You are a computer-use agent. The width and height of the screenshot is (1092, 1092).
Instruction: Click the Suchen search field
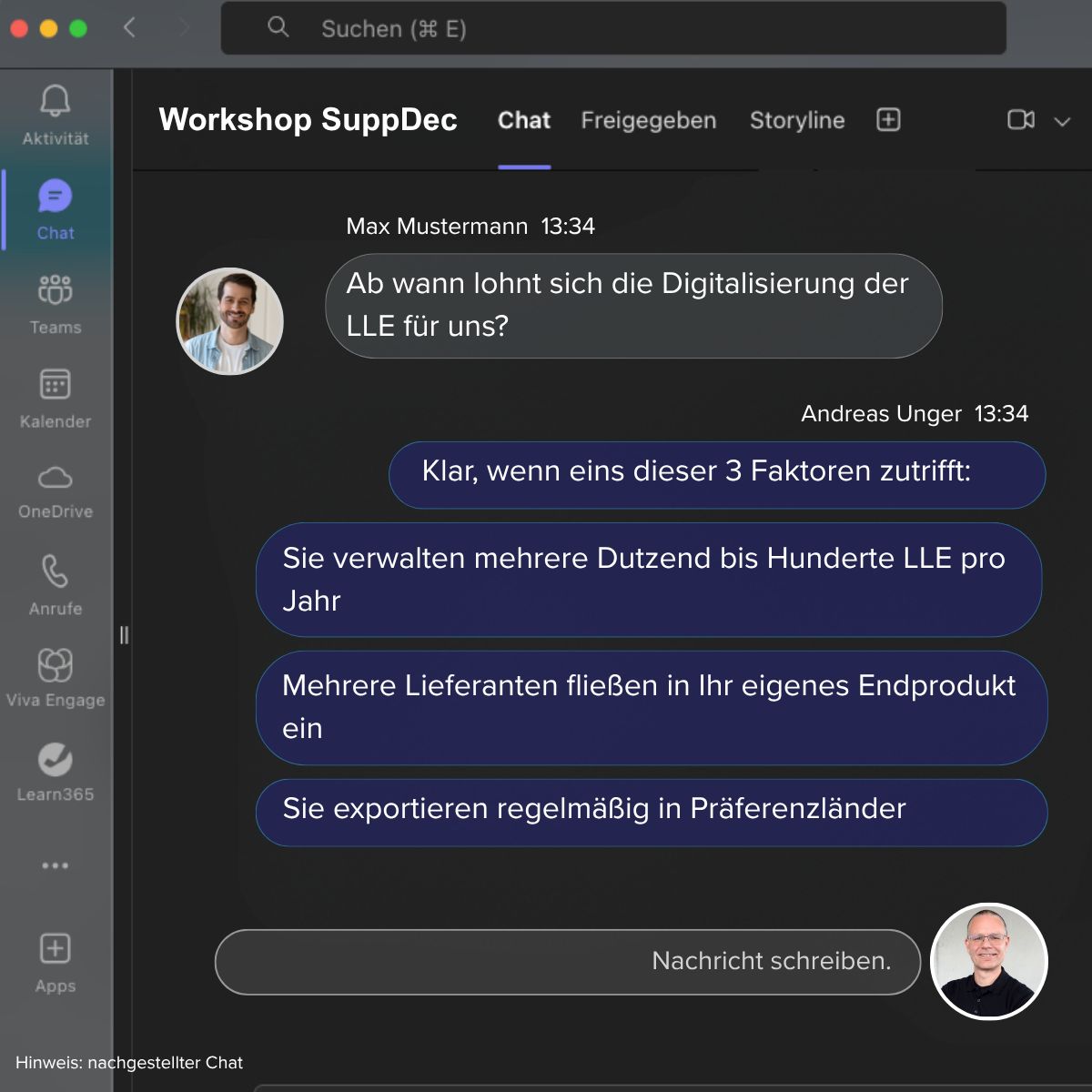point(613,28)
